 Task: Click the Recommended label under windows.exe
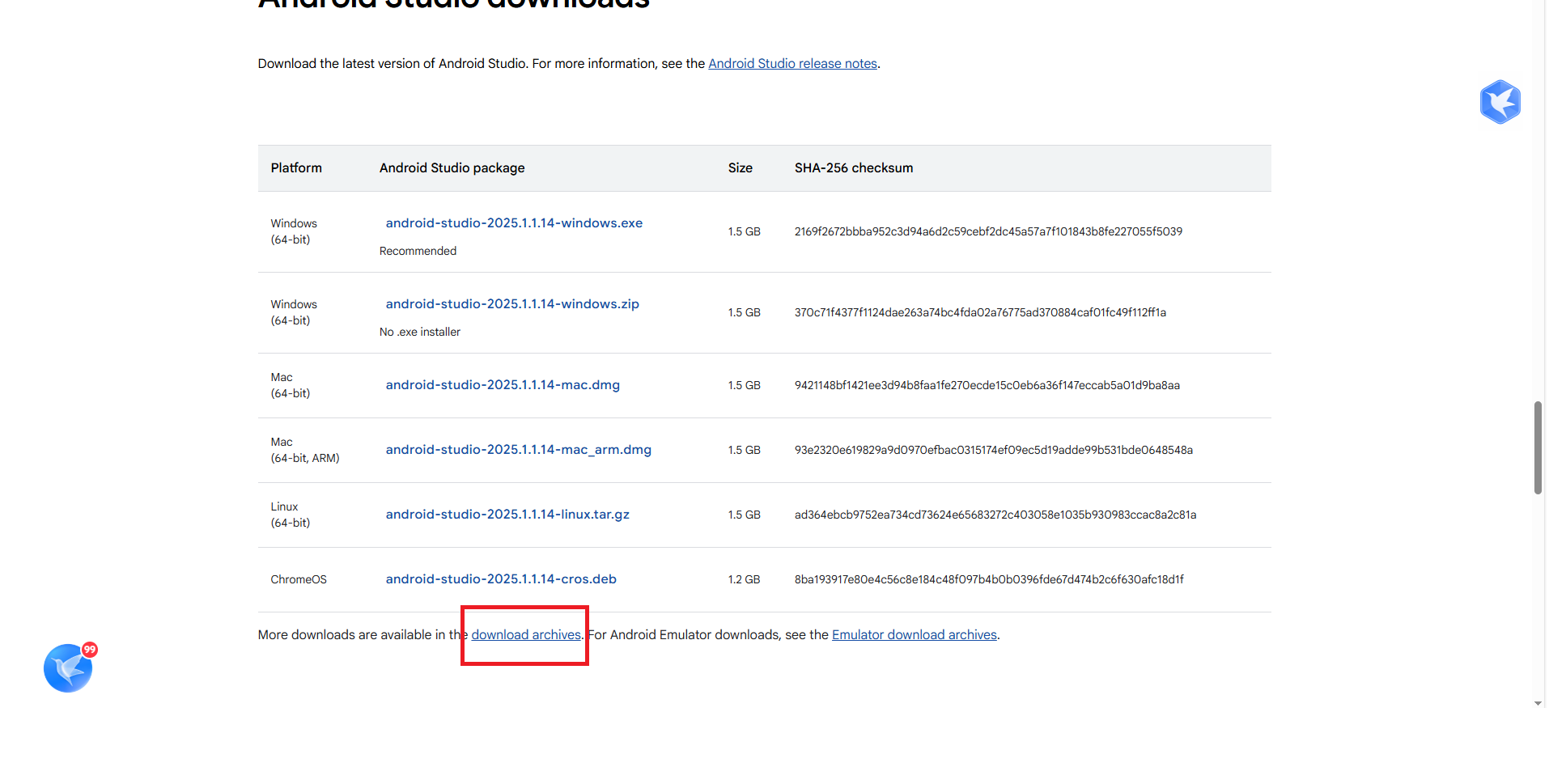pyautogui.click(x=418, y=251)
